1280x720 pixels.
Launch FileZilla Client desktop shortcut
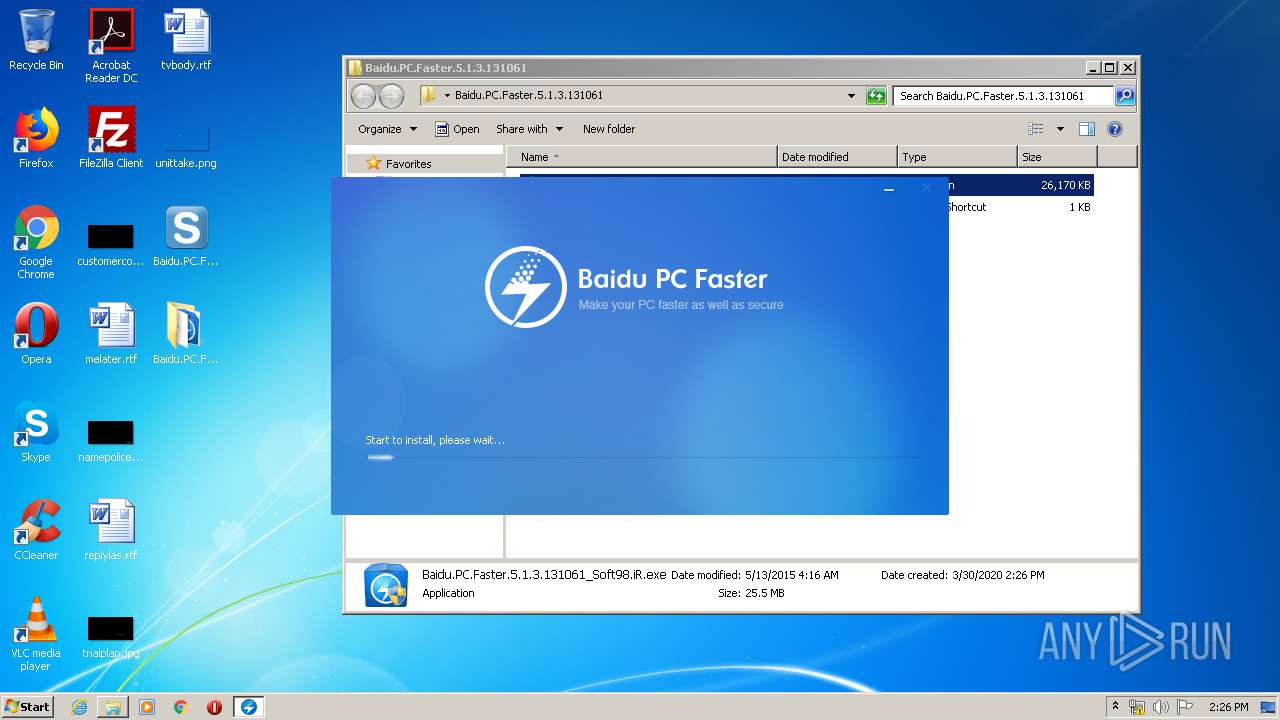click(111, 138)
